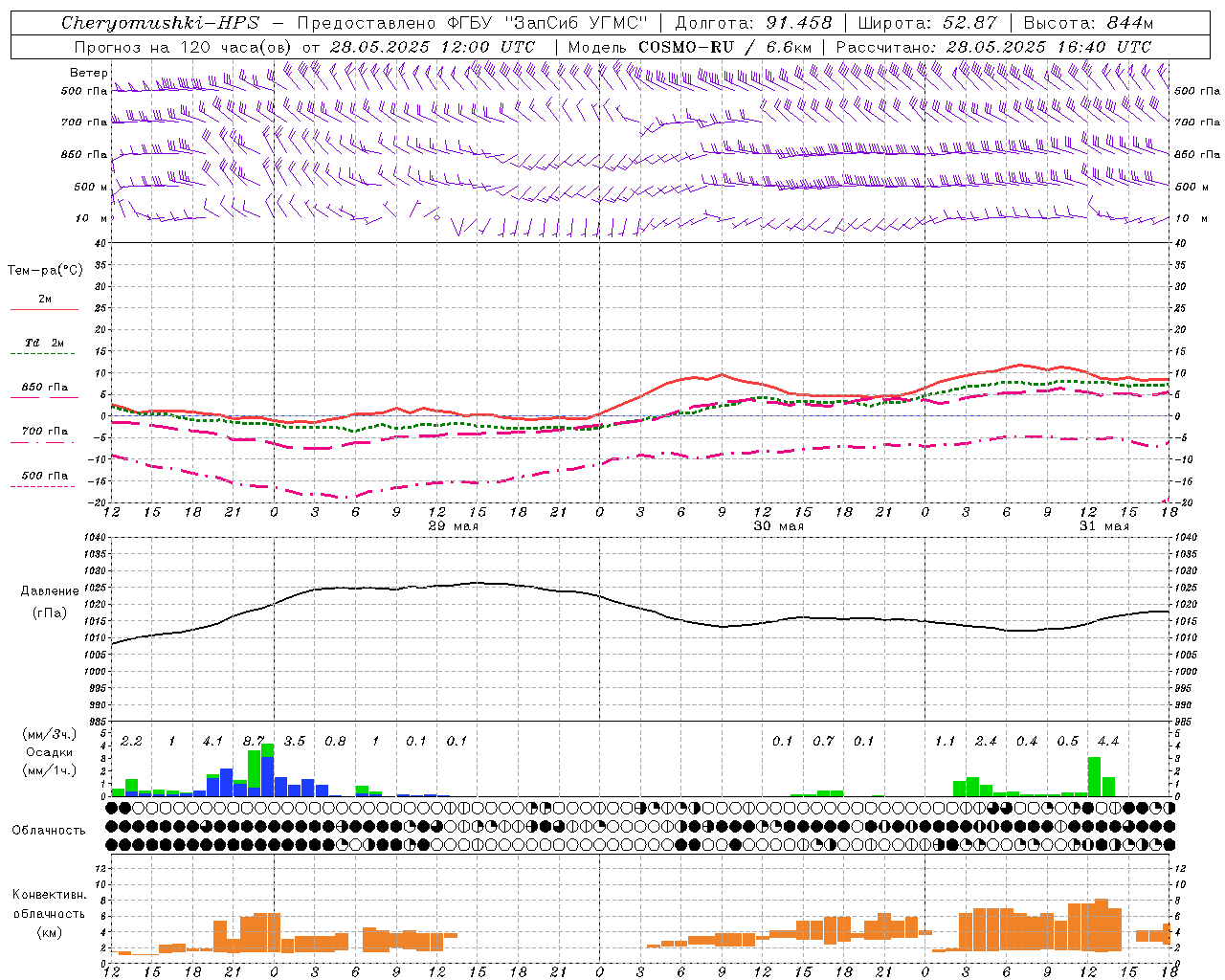The width and height of the screenshot is (1225, 980).
Task: Click the '1.1' precipitation total value
Action: (946, 742)
